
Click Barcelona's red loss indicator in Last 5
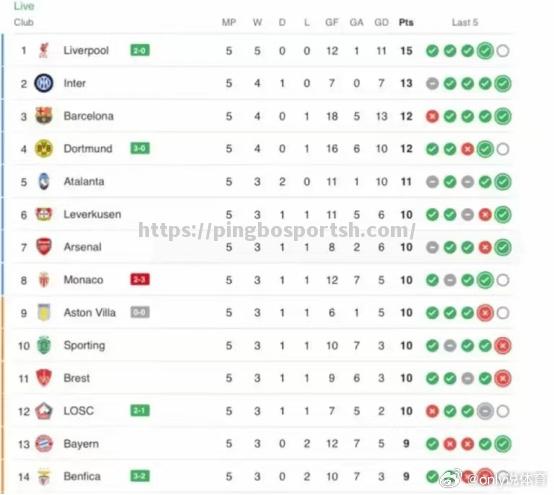tap(432, 116)
